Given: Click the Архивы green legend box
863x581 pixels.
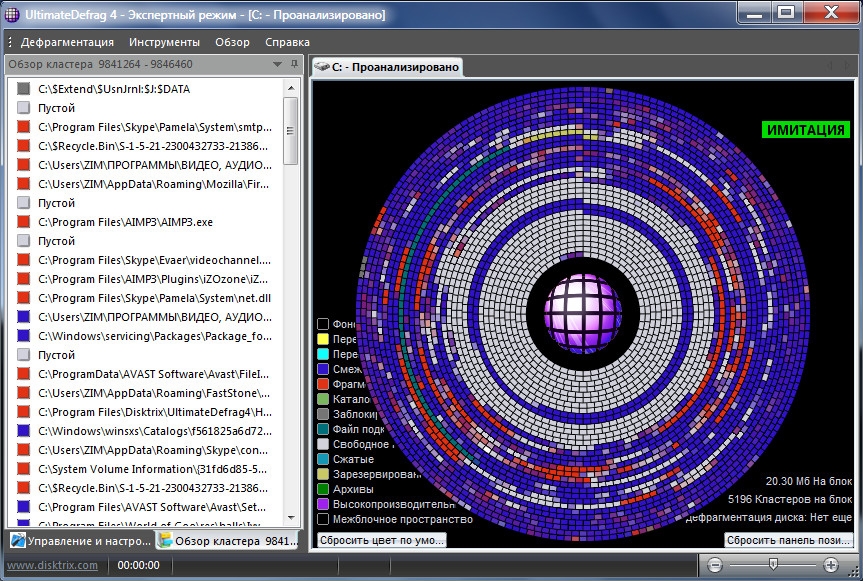Looking at the screenshot, I should pyautogui.click(x=323, y=489).
